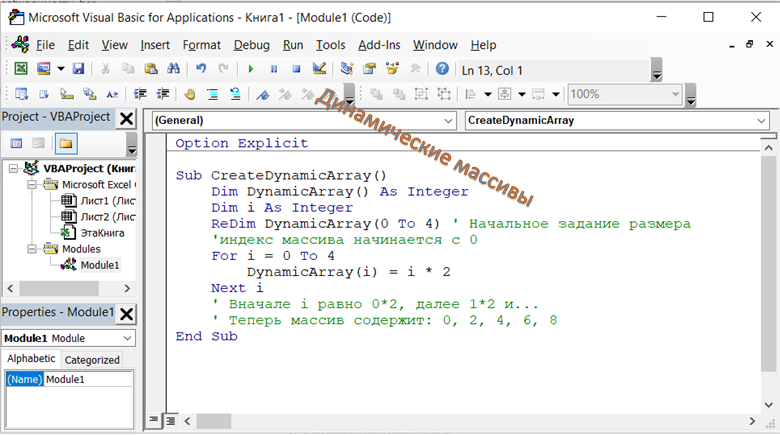The image size is (780, 435).
Task: Close the Properties - Module1 panel
Action: 127,314
